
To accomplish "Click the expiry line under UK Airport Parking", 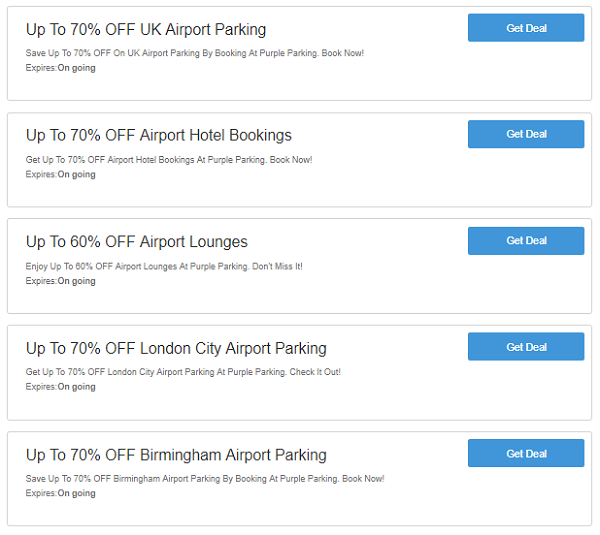I will (x=60, y=68).
